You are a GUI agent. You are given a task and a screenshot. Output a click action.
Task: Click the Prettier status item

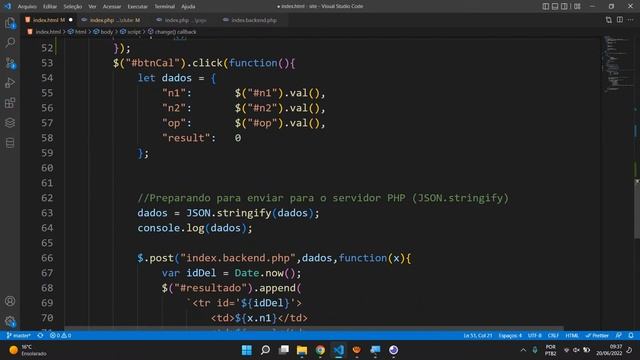[x=597, y=336]
